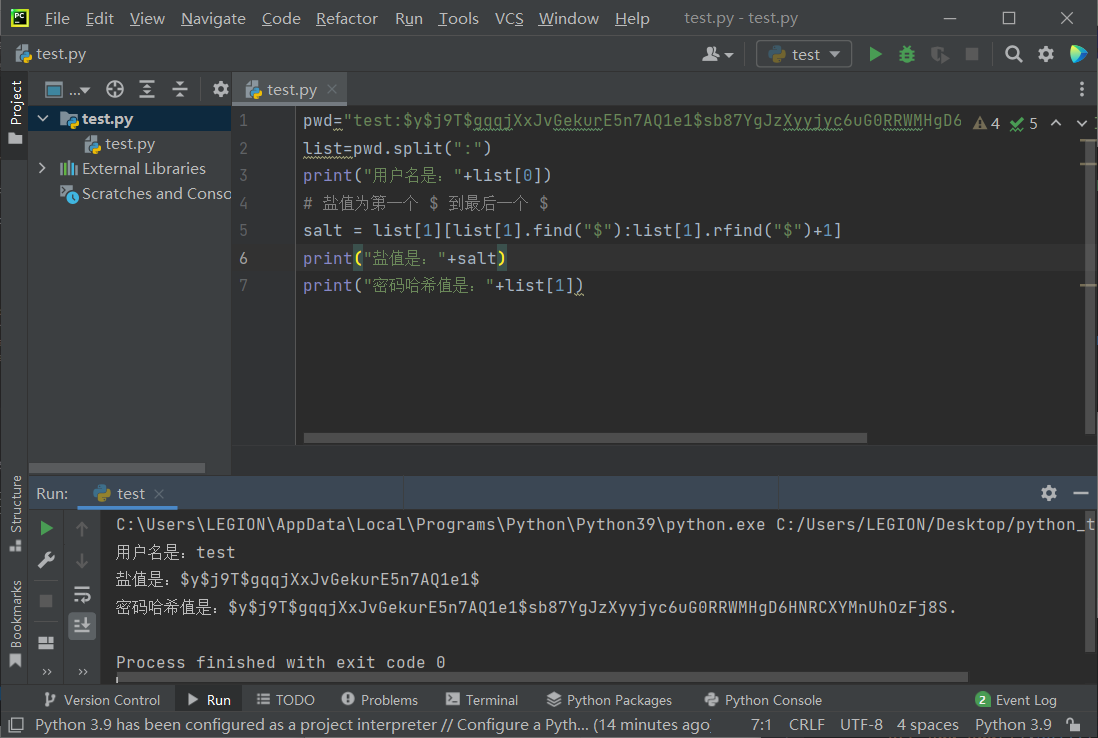Collapse all in project tree

[x=180, y=89]
